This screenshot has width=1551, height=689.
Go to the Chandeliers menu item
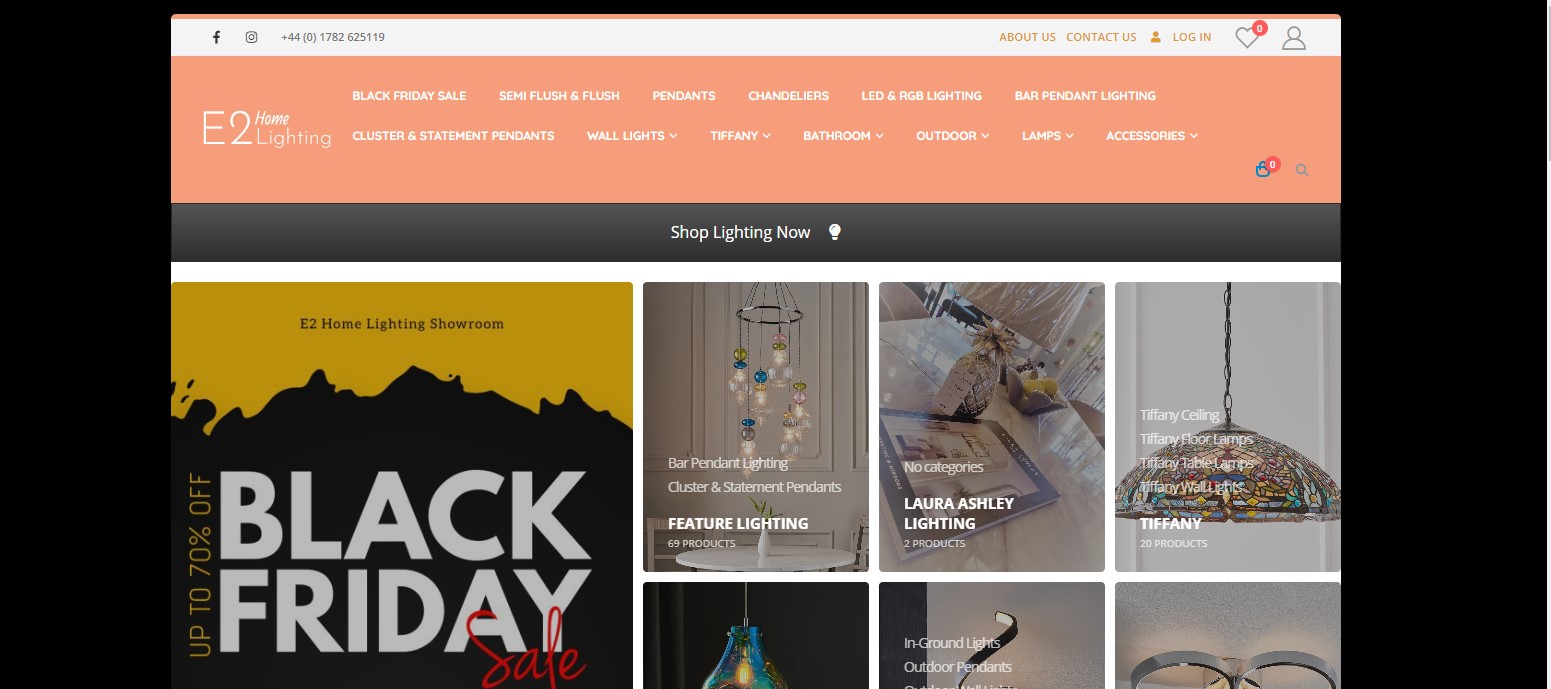click(x=788, y=96)
